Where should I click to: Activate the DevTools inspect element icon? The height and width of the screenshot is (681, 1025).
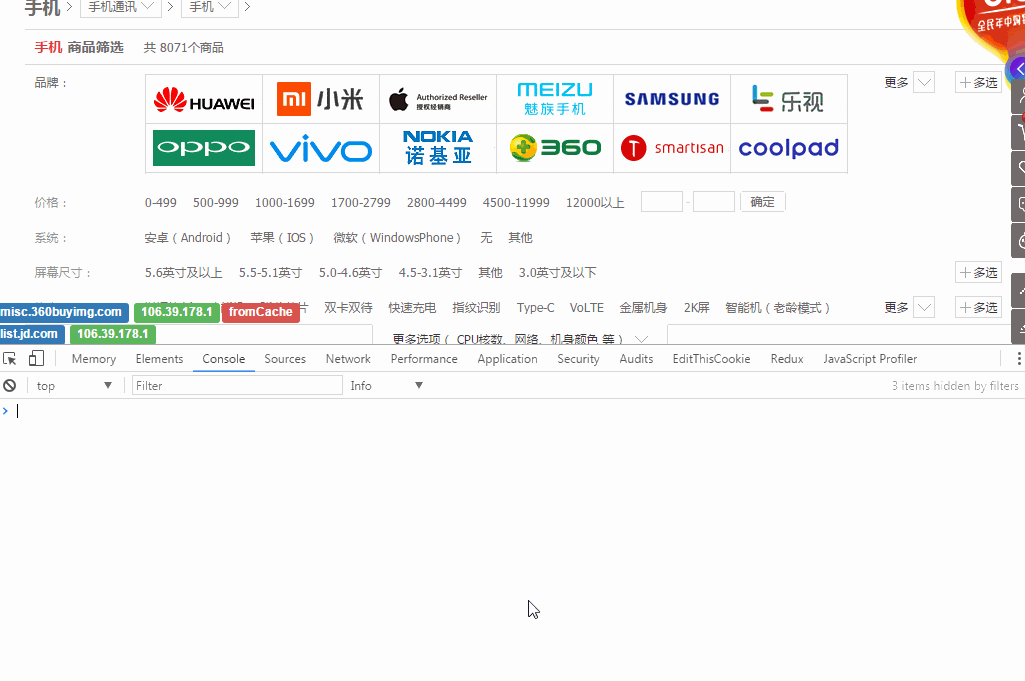[10, 359]
